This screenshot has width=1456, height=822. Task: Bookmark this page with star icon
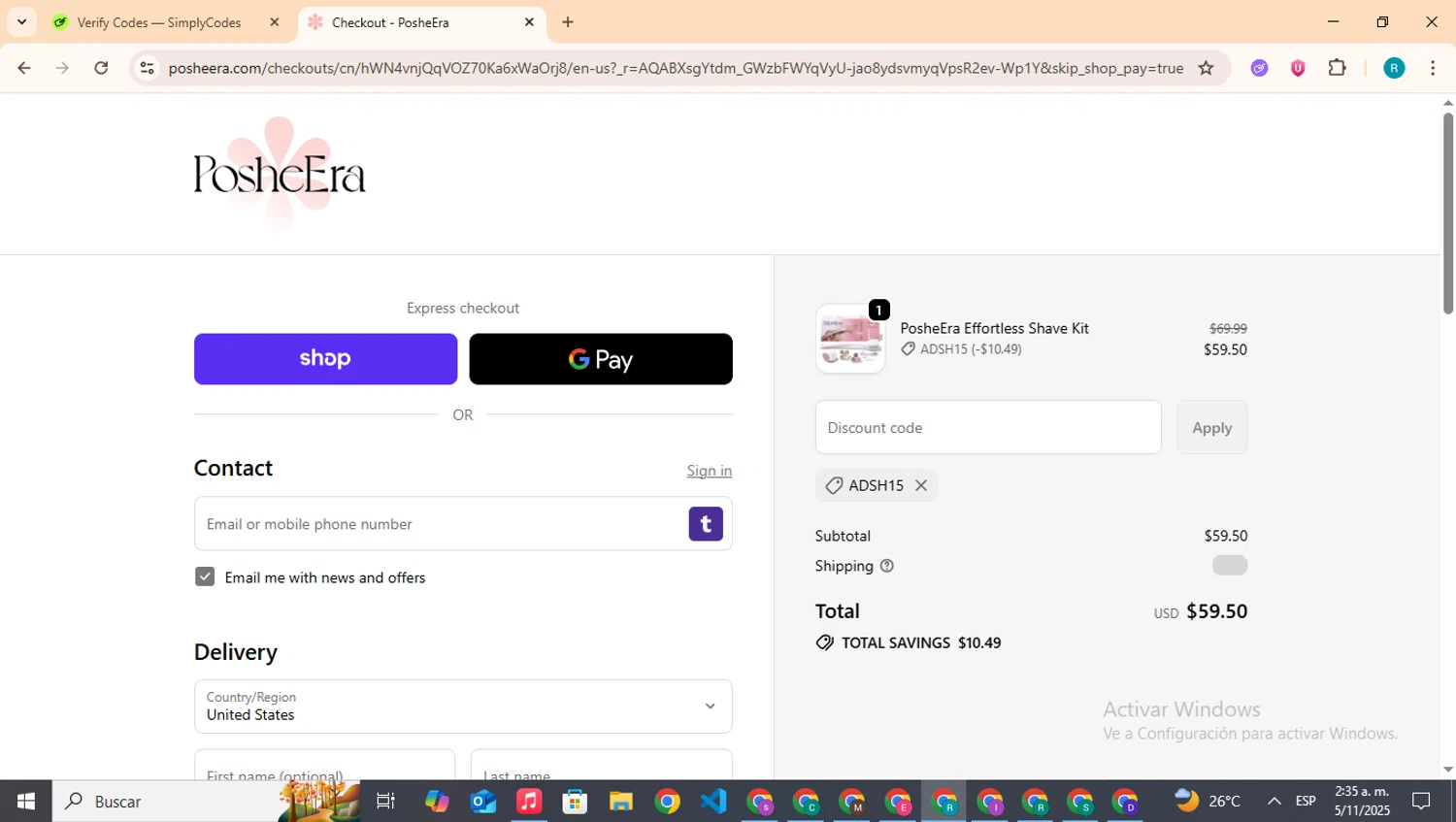(1206, 68)
